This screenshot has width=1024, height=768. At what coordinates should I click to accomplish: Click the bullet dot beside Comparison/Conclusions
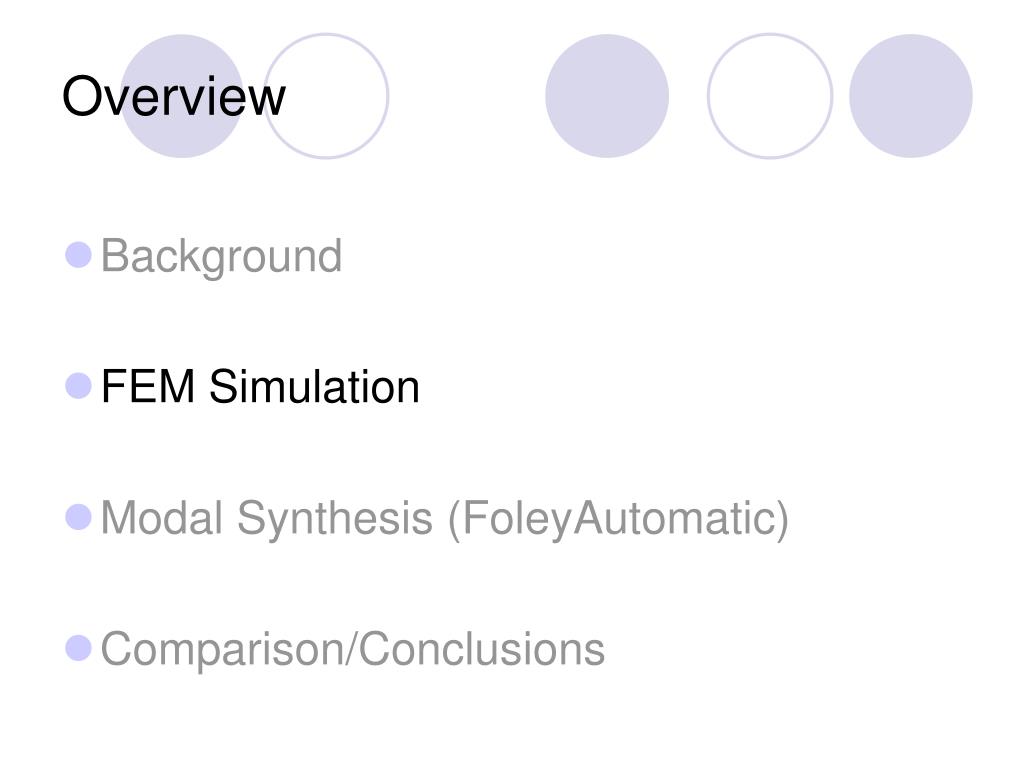(78, 648)
